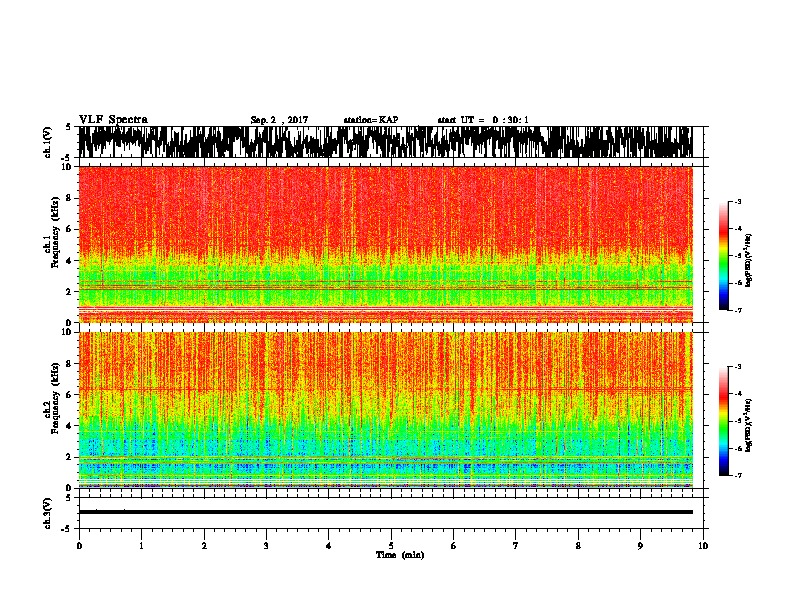Screen dimensions: 792x612
Task: Click the "-7" value on ch.1 colorbar
Action: click(737, 310)
